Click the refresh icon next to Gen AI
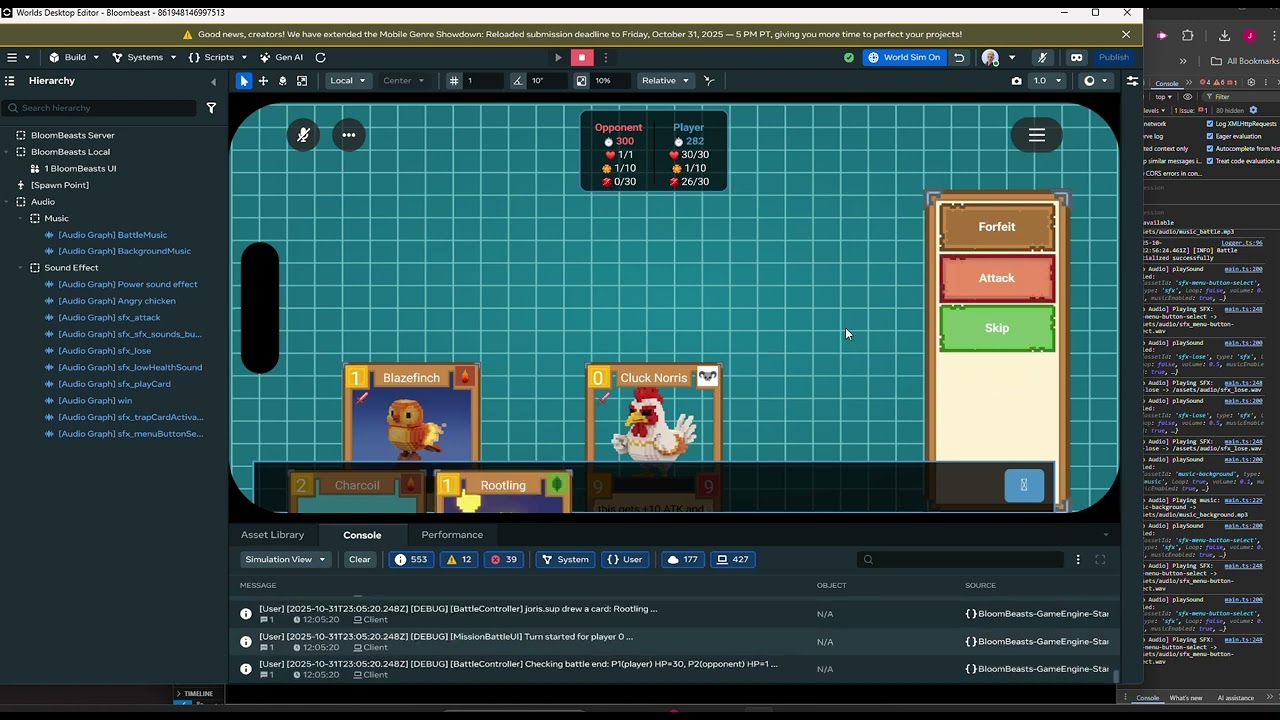Image resolution: width=1280 pixels, height=720 pixels. pyautogui.click(x=320, y=57)
